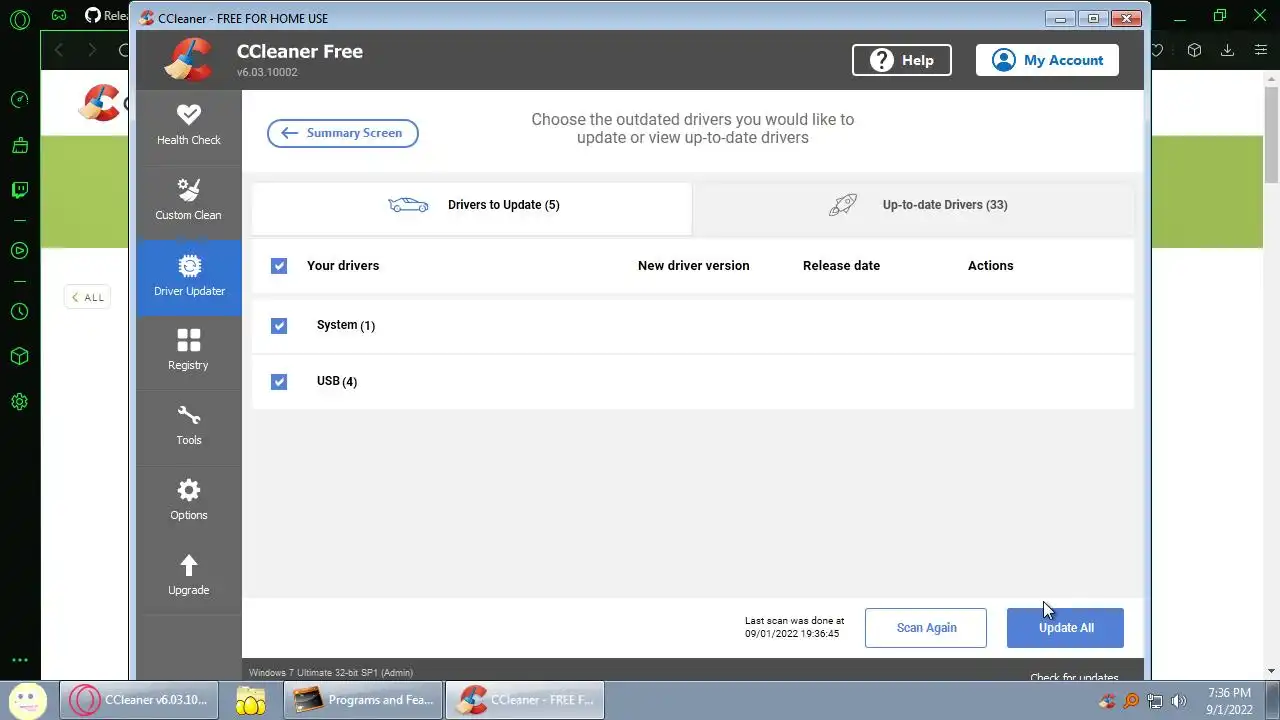Open Help from the header
This screenshot has height=720, width=1280.
click(x=901, y=60)
